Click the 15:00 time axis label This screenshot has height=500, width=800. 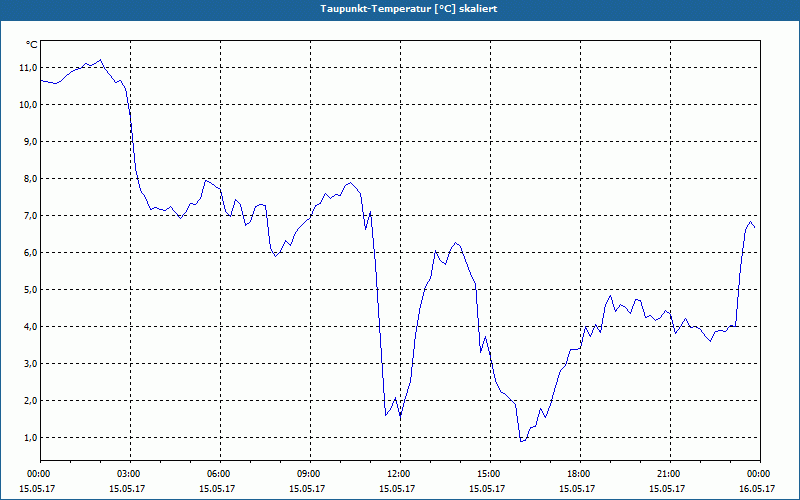click(x=490, y=474)
